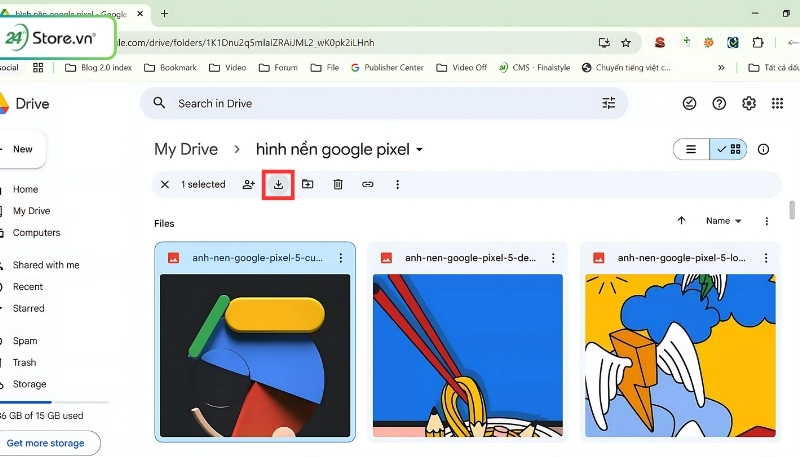Viewport: 800px width, 457px height.
Task: Download the selected file
Action: point(278,185)
